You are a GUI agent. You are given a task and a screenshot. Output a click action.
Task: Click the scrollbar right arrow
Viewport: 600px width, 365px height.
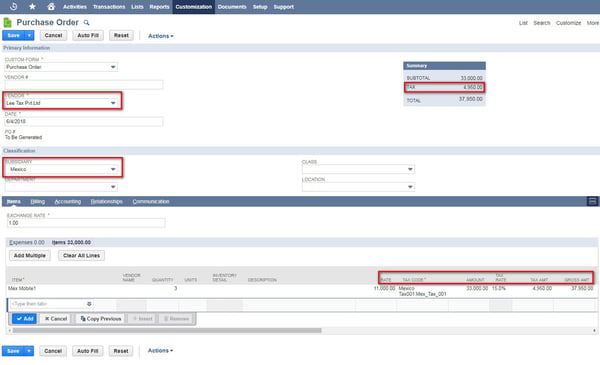pos(594,330)
